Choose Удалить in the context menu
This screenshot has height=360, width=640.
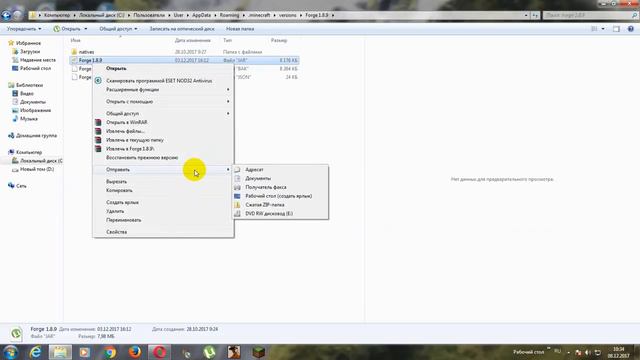click(x=115, y=211)
